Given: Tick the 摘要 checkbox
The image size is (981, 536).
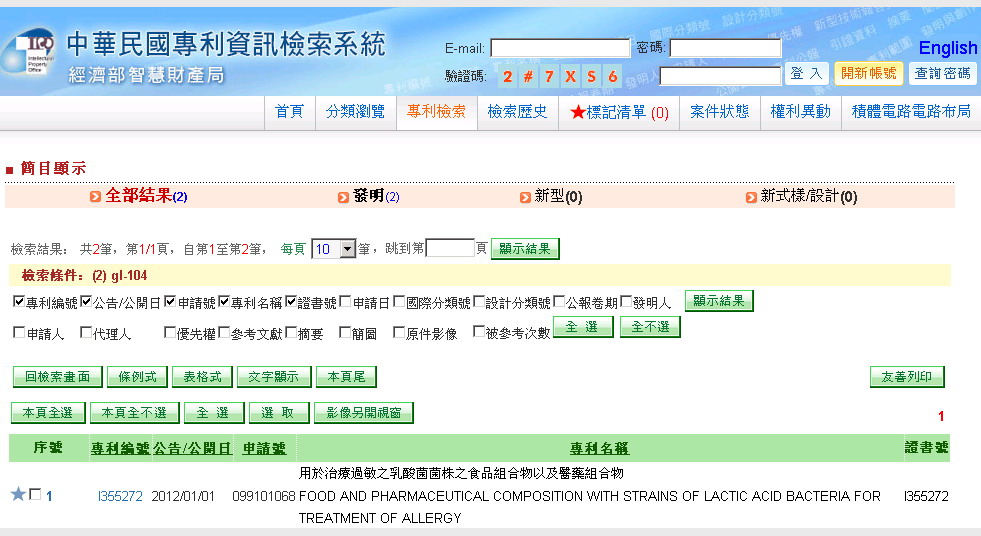Looking at the screenshot, I should pos(291,333).
